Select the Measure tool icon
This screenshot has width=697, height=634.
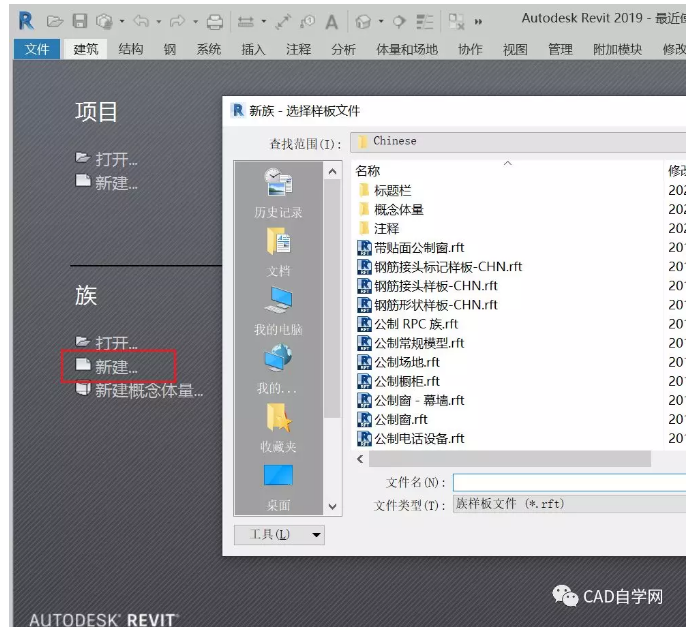pos(245,21)
